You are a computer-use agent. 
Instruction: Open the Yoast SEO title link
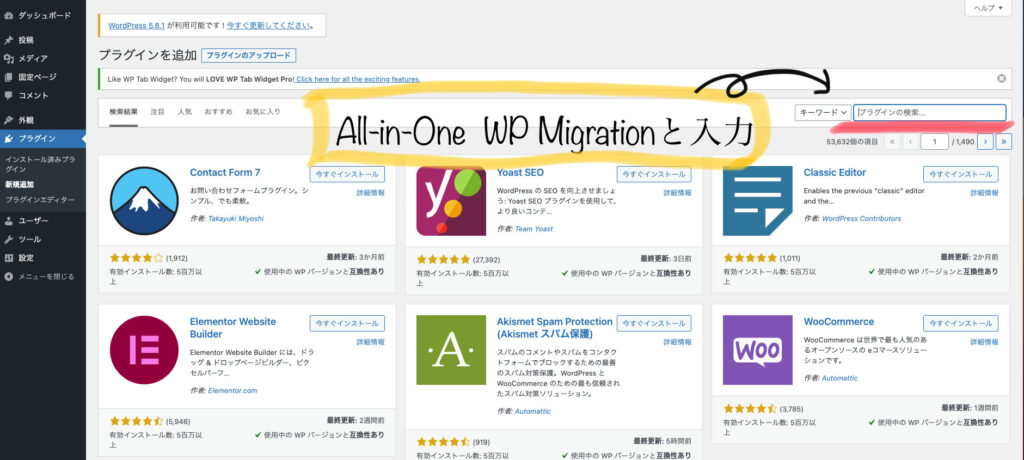point(520,172)
